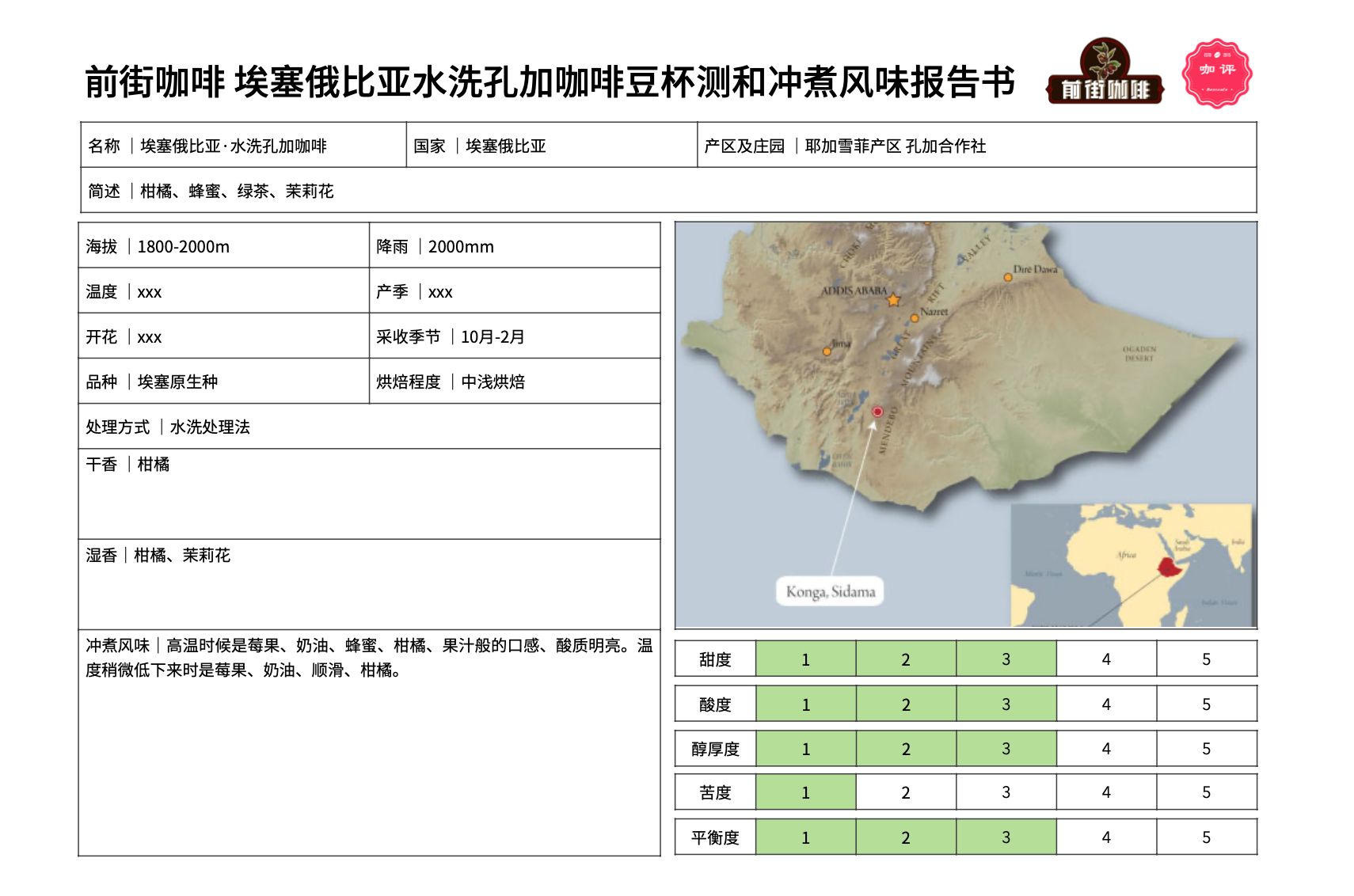Select balance 平衡度 score cell 5
Screen dimensions: 1354x896
point(1206,837)
